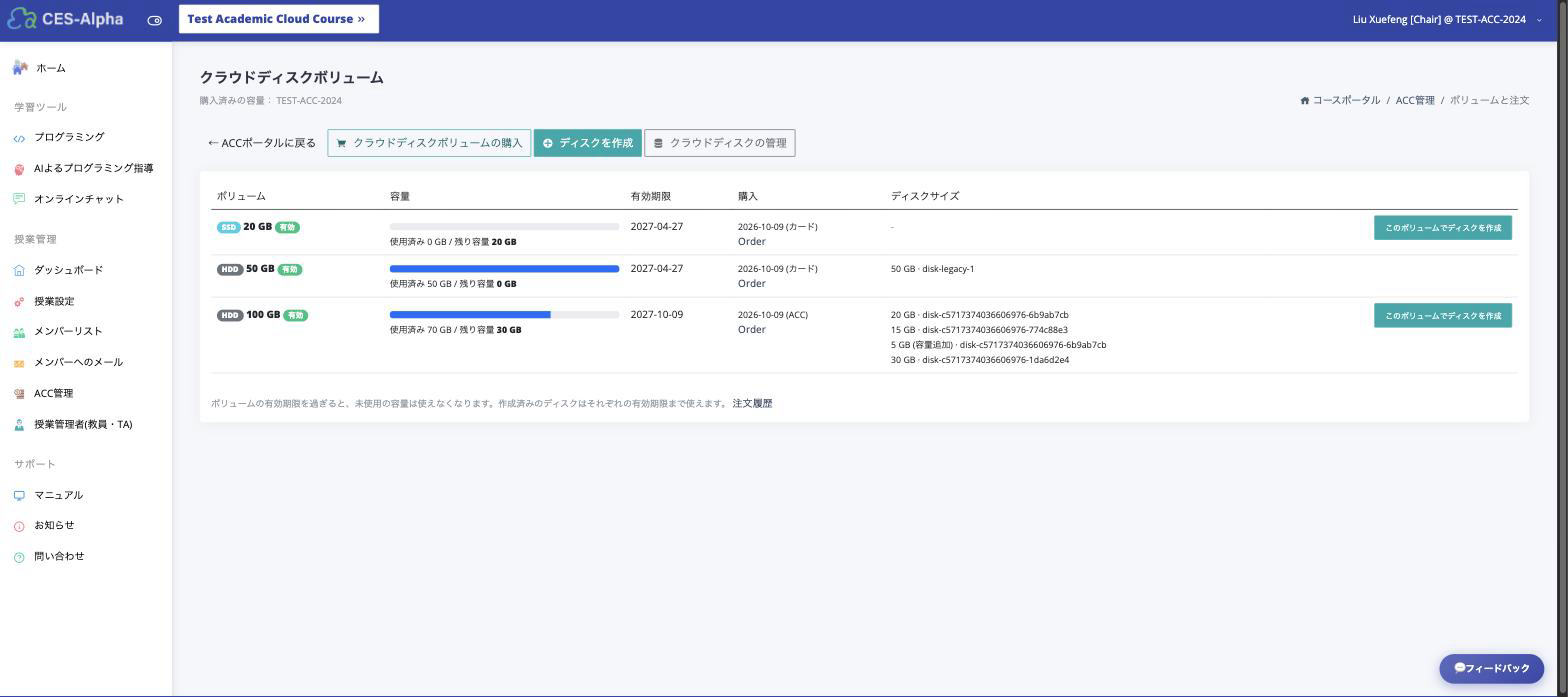
Task: Click the disk entry ending in 774c88e3
Action: click(x=979, y=330)
